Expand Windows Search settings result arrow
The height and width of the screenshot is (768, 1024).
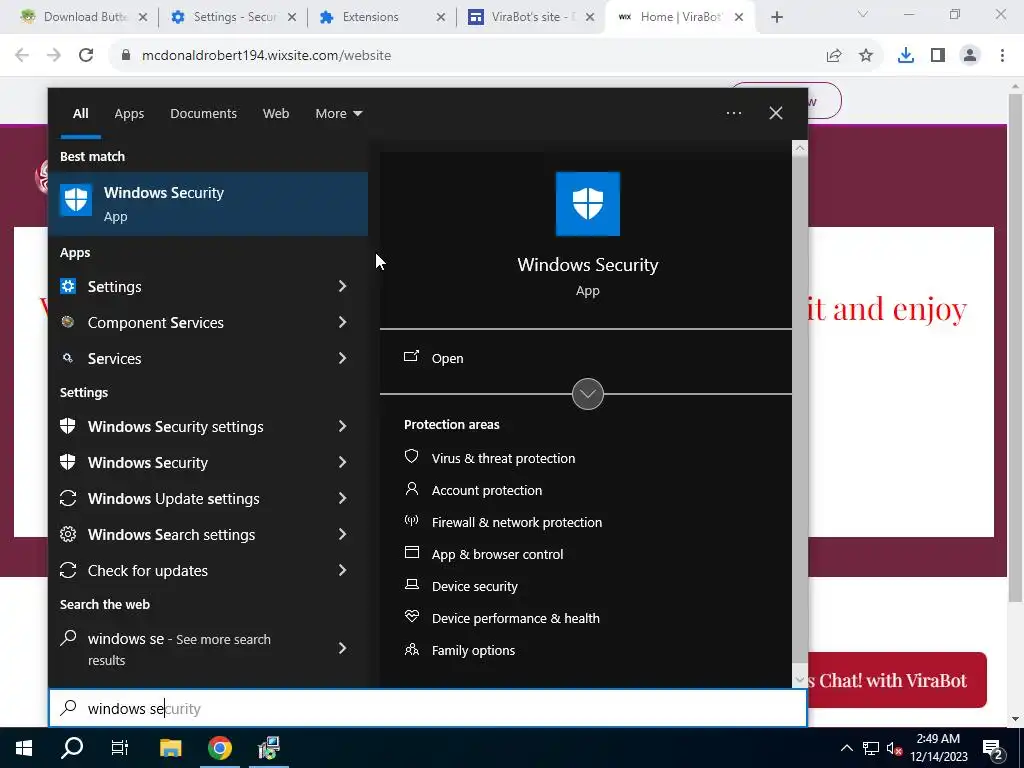point(342,534)
